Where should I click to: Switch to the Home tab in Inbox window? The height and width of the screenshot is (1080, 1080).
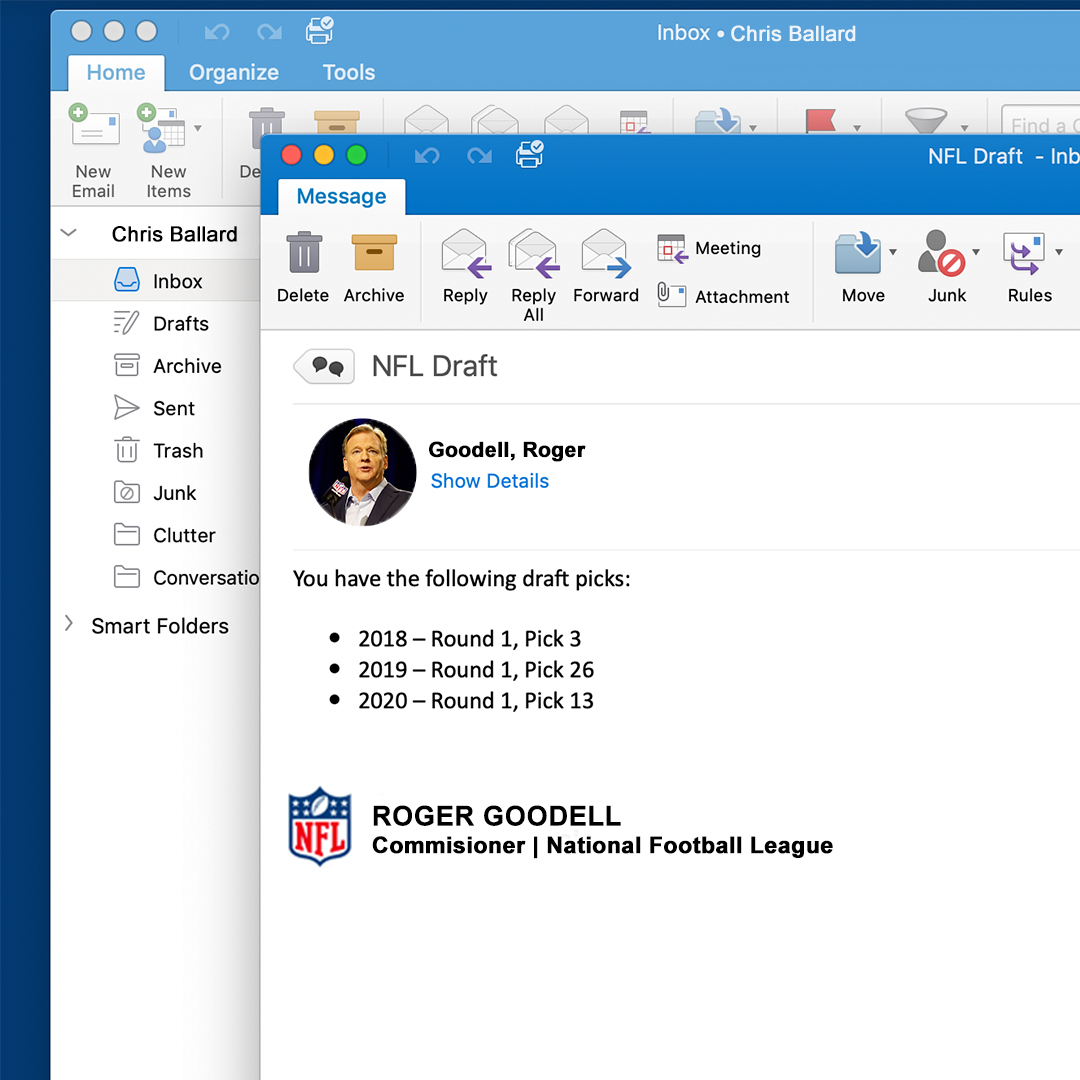pos(116,72)
